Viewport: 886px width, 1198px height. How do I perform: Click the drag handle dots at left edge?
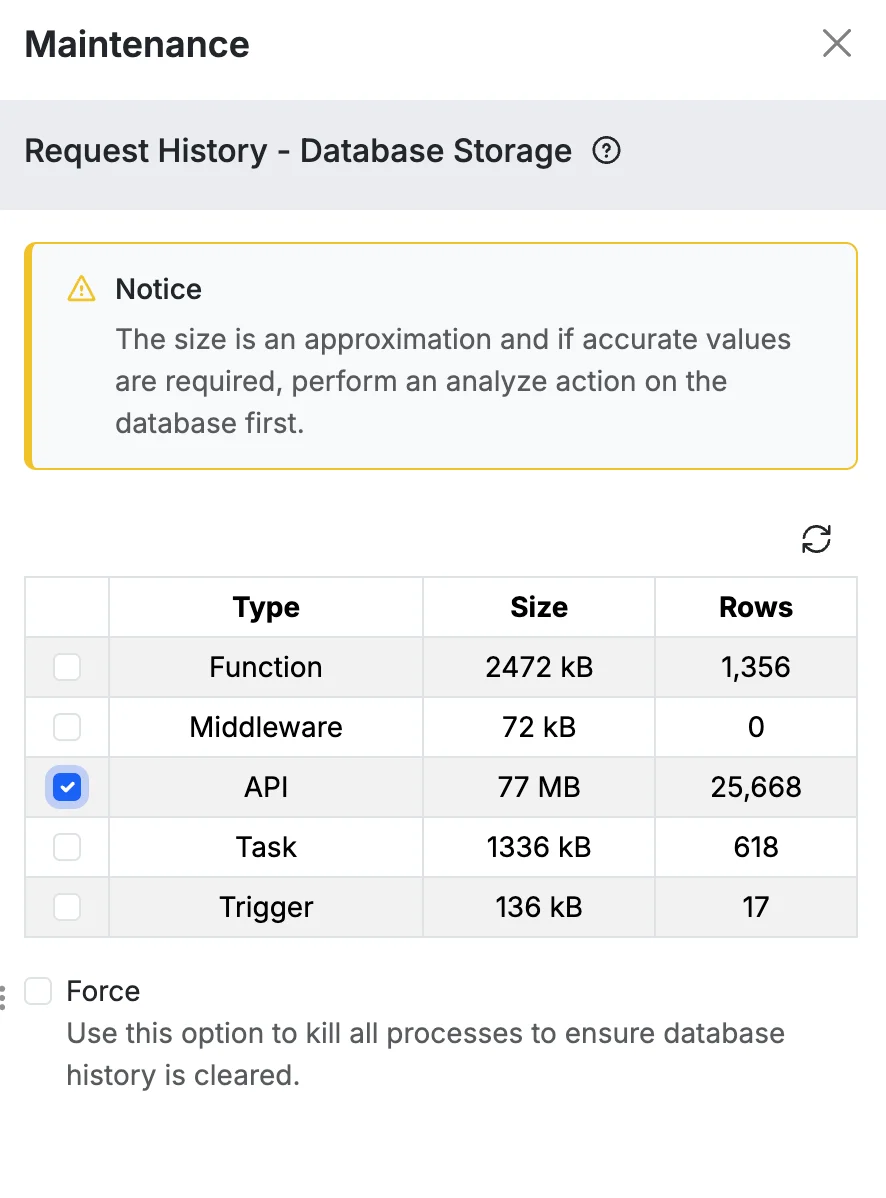(x=3, y=998)
